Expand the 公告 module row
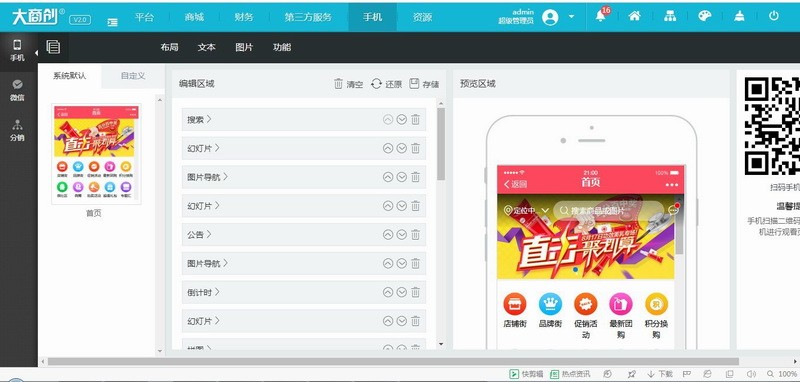Image resolution: width=800 pixels, height=382 pixels. [x=304, y=235]
